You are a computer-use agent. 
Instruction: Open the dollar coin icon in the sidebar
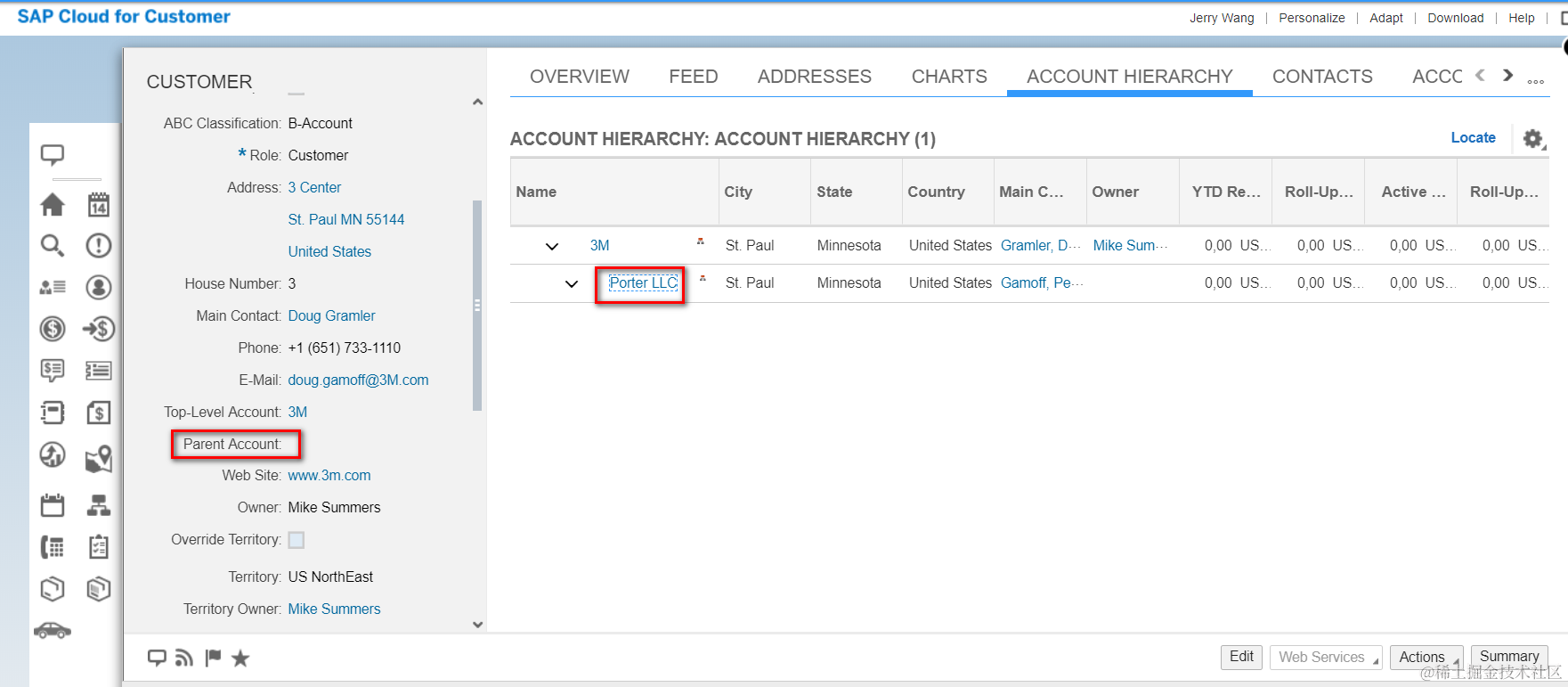tap(53, 329)
